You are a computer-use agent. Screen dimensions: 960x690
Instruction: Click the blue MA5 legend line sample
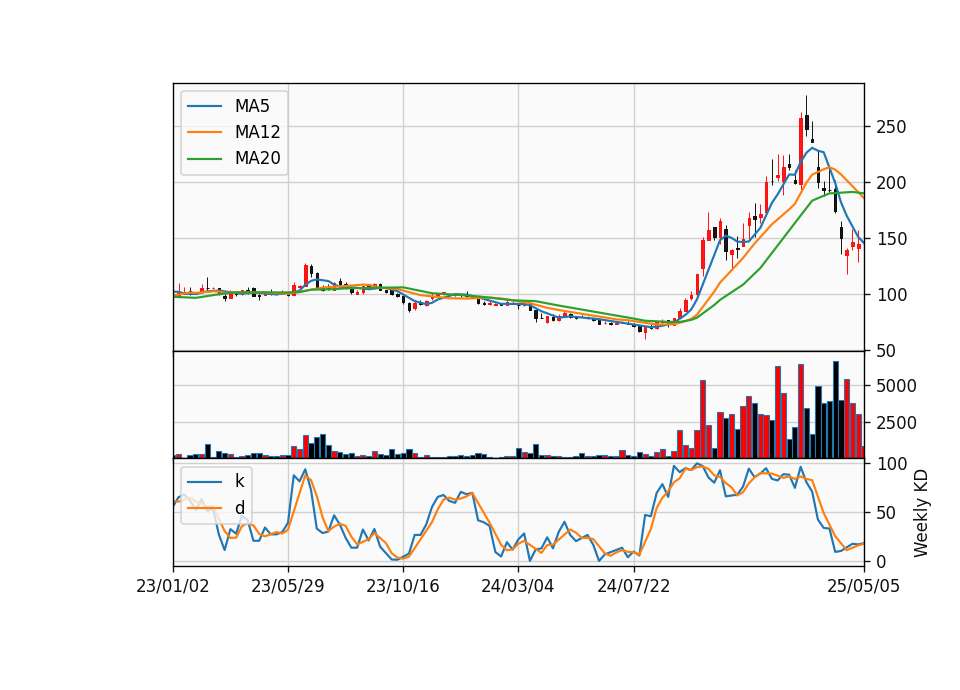point(204,106)
